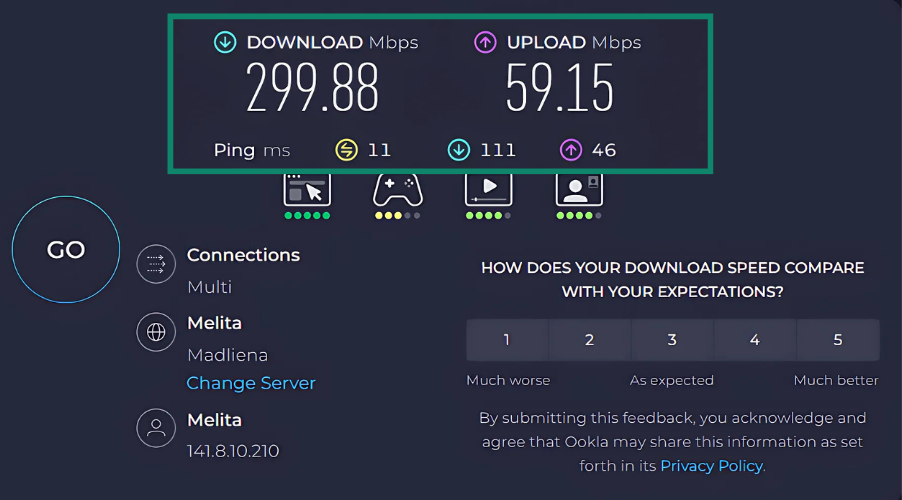The height and width of the screenshot is (500, 902).
Task: Click the user profile icon near IP address
Action: [x=156, y=429]
